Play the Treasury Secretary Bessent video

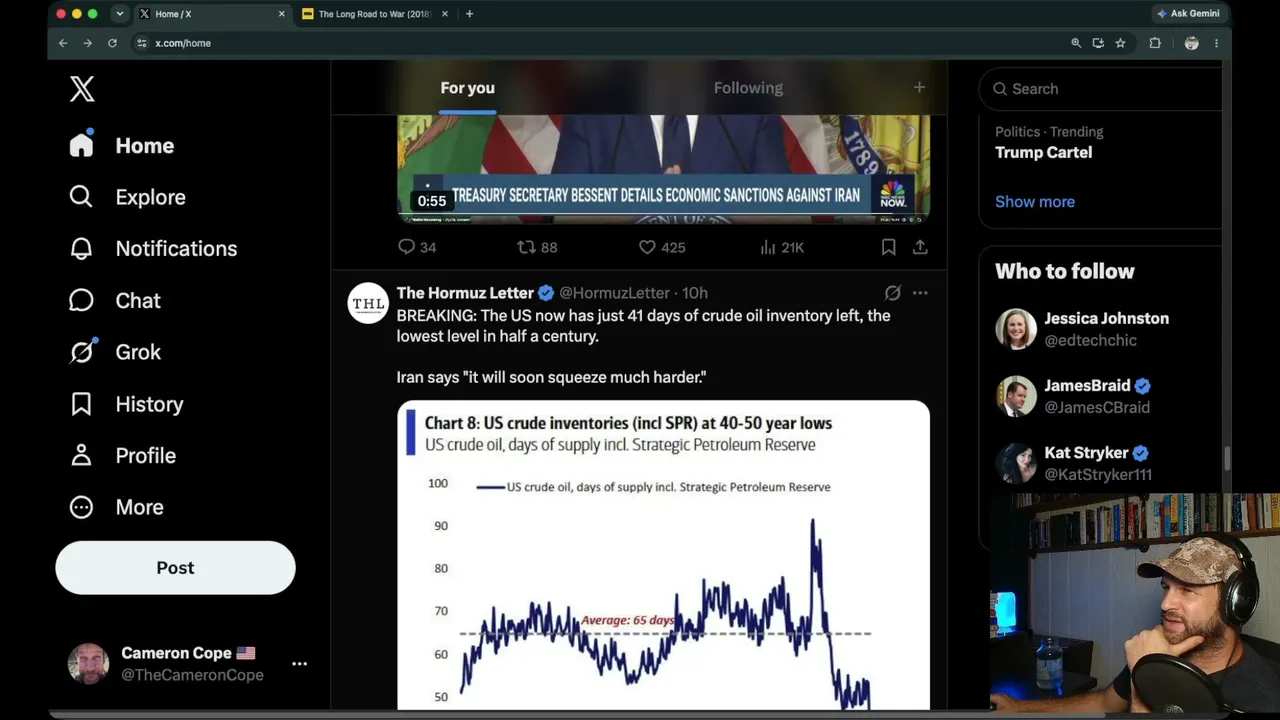(663, 168)
